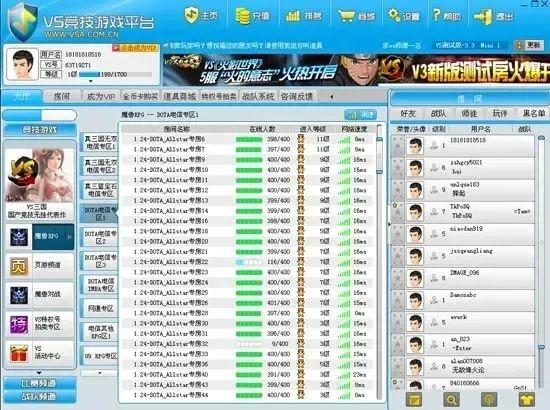Screen dimensions: 550x410
Task: Switch to the 好友 friends tab
Action: pyautogui.click(x=408, y=113)
